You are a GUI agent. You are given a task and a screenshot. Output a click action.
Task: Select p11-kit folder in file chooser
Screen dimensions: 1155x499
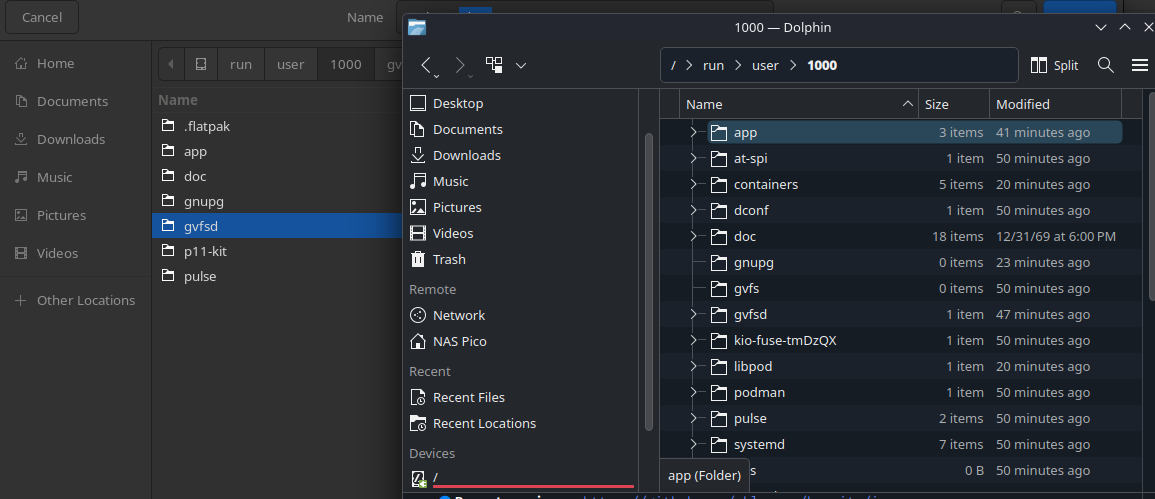click(x=277, y=251)
